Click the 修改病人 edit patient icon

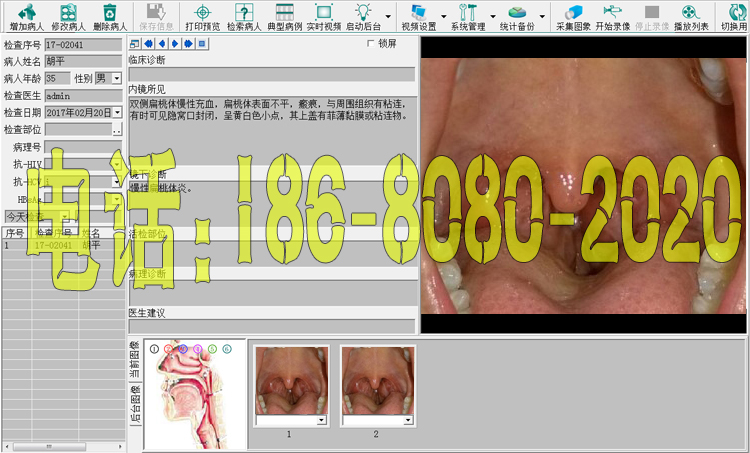68,17
